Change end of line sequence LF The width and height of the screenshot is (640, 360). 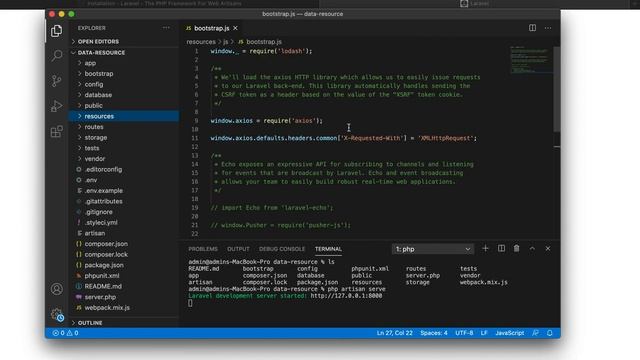click(x=484, y=333)
